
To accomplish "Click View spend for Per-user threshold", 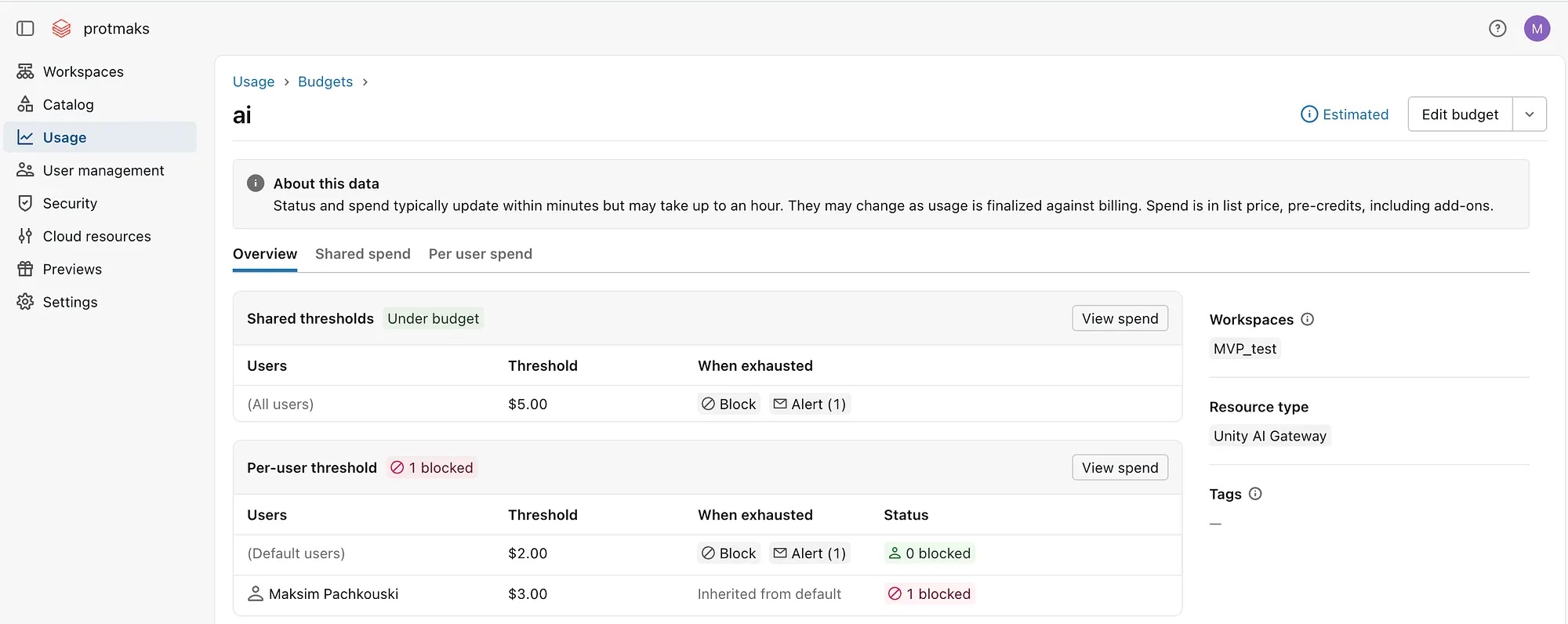I will pos(1120,467).
